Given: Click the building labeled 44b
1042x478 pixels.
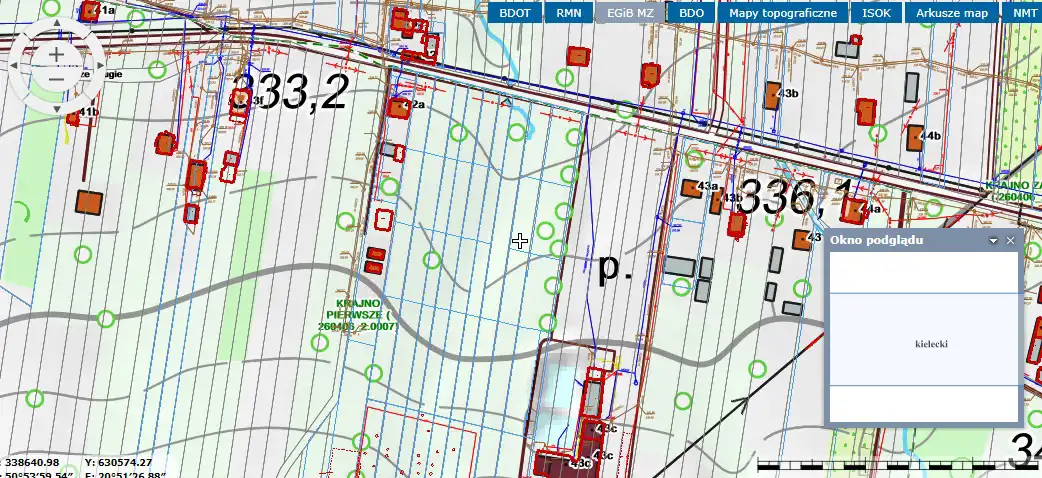Looking at the screenshot, I should tap(916, 137).
